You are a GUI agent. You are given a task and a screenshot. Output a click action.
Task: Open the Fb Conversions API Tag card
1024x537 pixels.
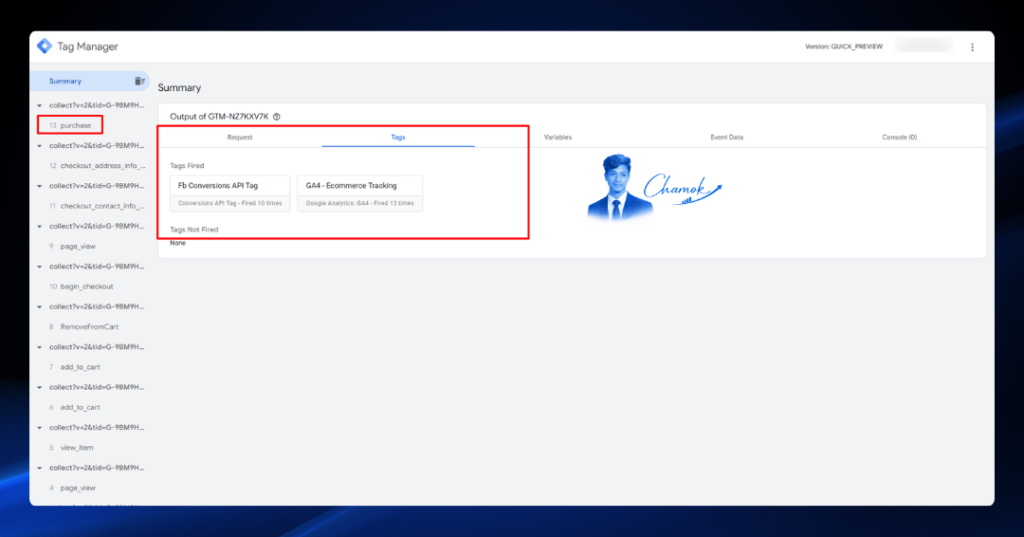tap(230, 193)
